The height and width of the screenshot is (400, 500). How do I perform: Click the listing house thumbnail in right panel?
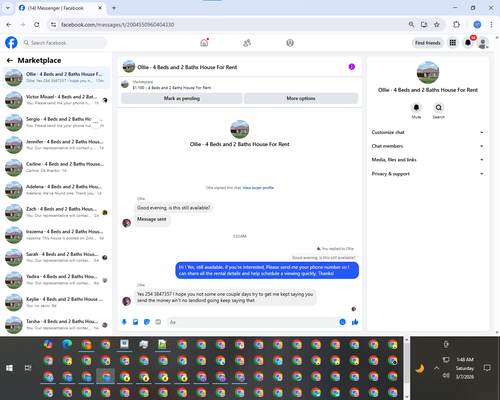coord(428,72)
